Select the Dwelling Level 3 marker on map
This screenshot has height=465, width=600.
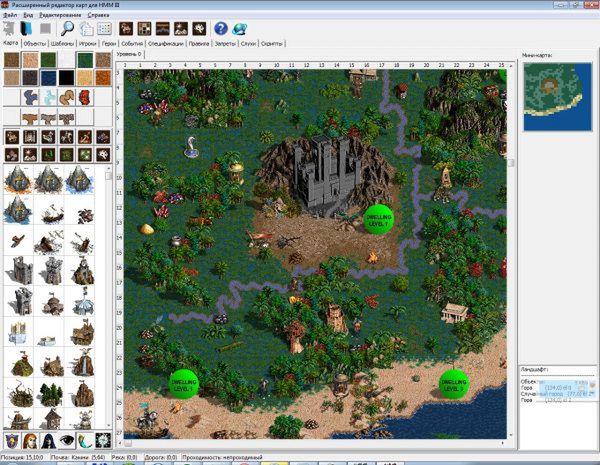coord(454,384)
